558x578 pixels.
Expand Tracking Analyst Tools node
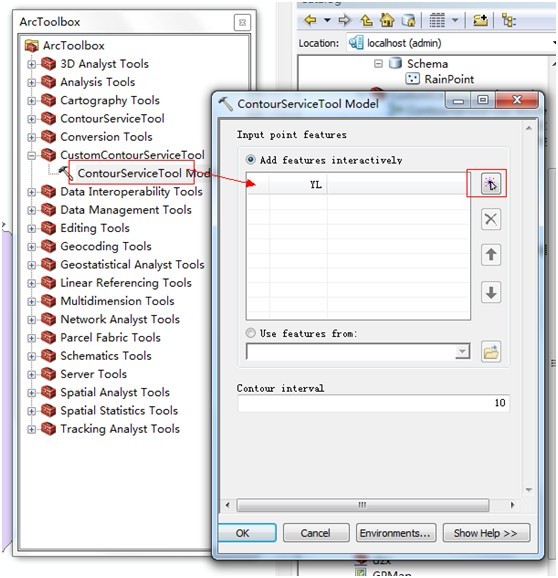click(32, 429)
